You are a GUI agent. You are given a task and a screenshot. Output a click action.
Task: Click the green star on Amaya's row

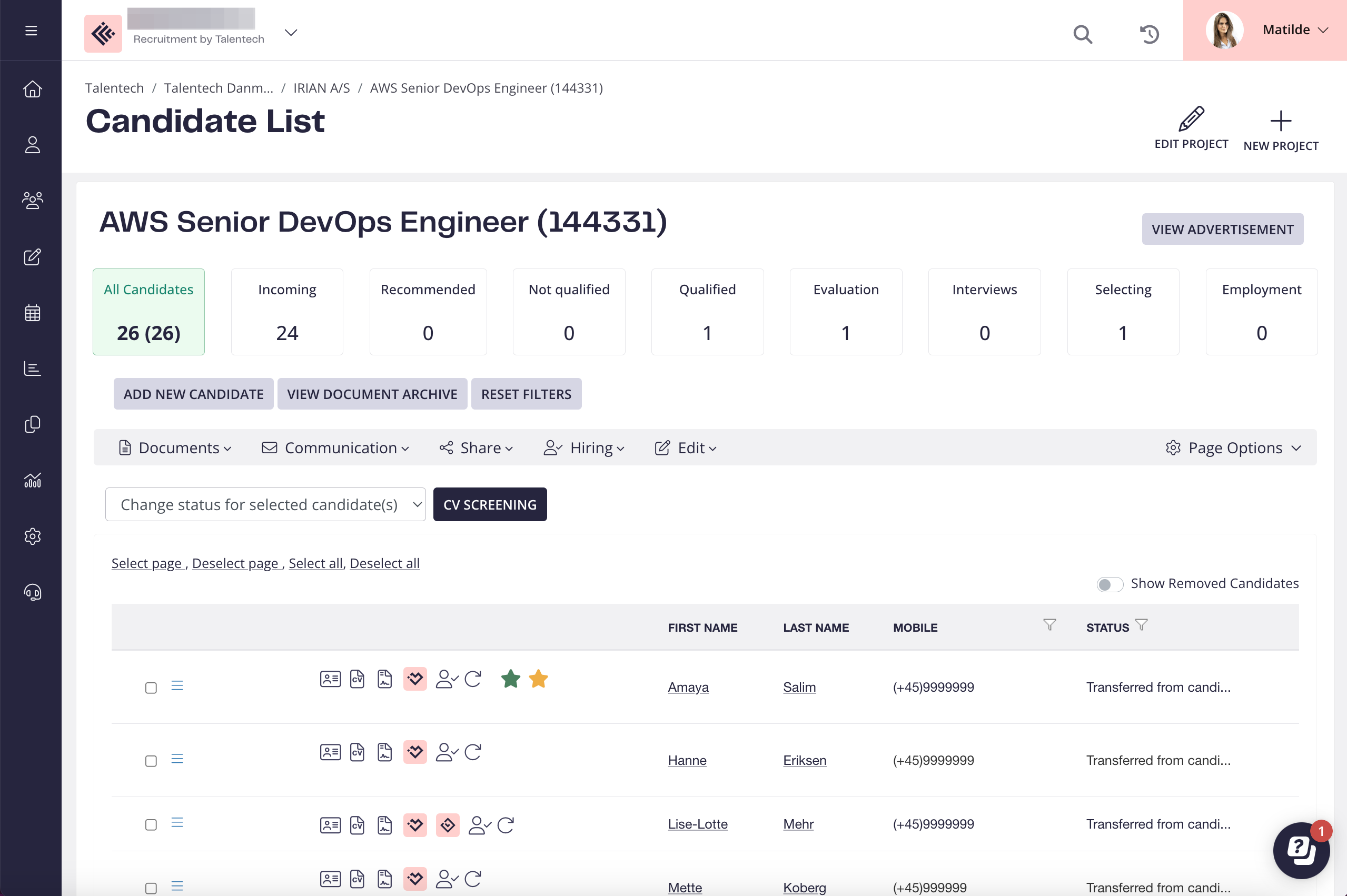pos(510,679)
